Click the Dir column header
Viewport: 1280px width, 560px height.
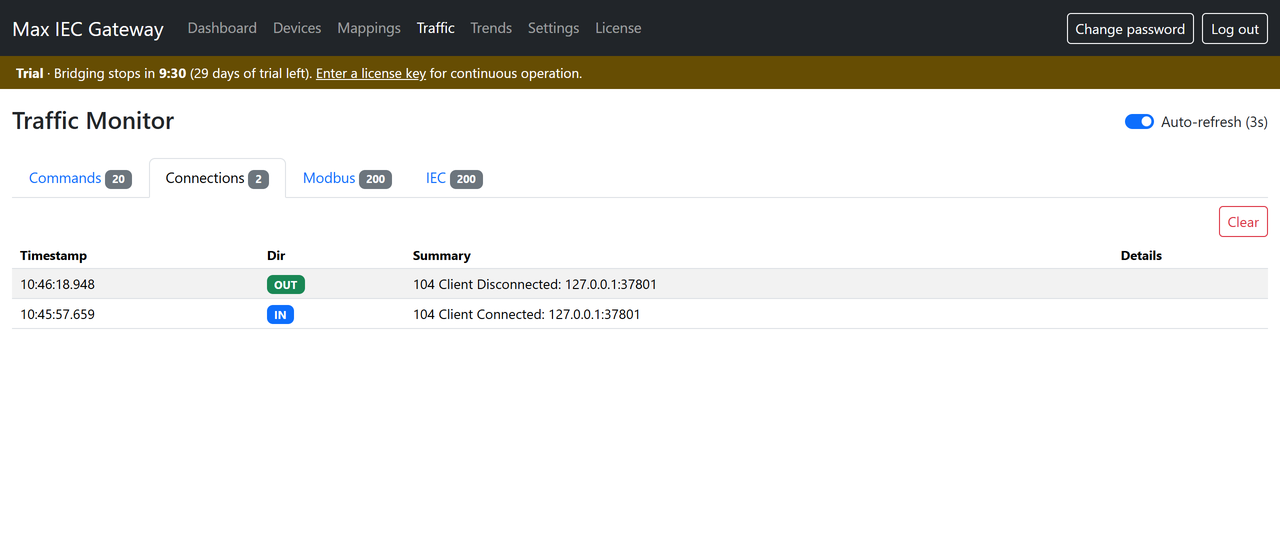tap(276, 256)
